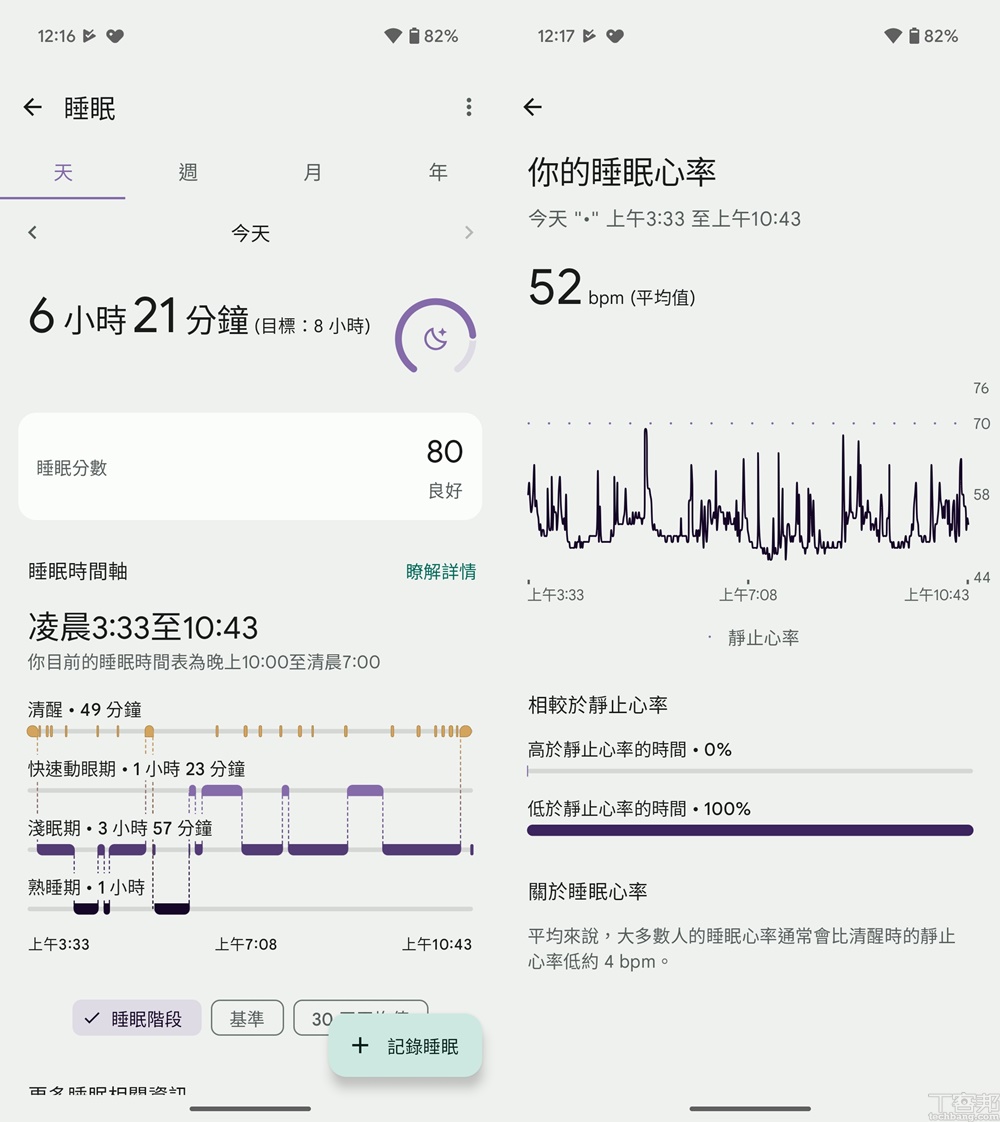Tap the left screen 12:16 clock
The image size is (1000, 1122).
coord(57,36)
